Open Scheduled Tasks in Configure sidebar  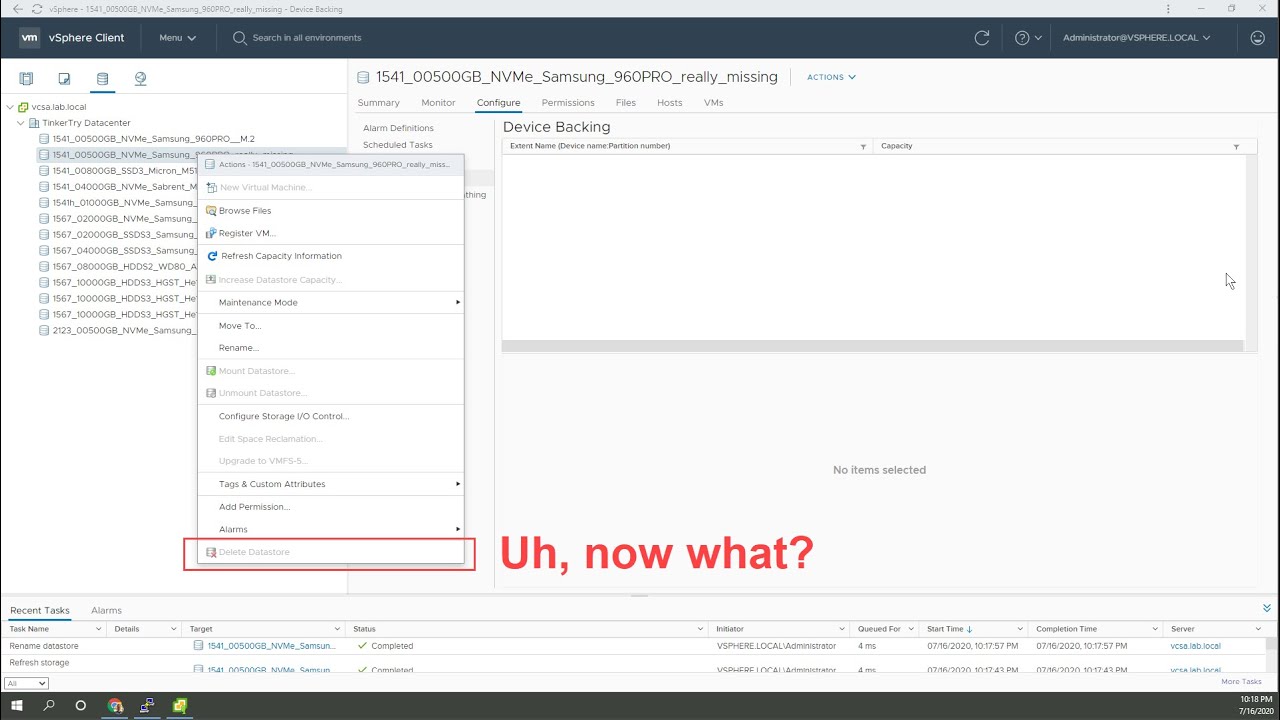tap(398, 145)
